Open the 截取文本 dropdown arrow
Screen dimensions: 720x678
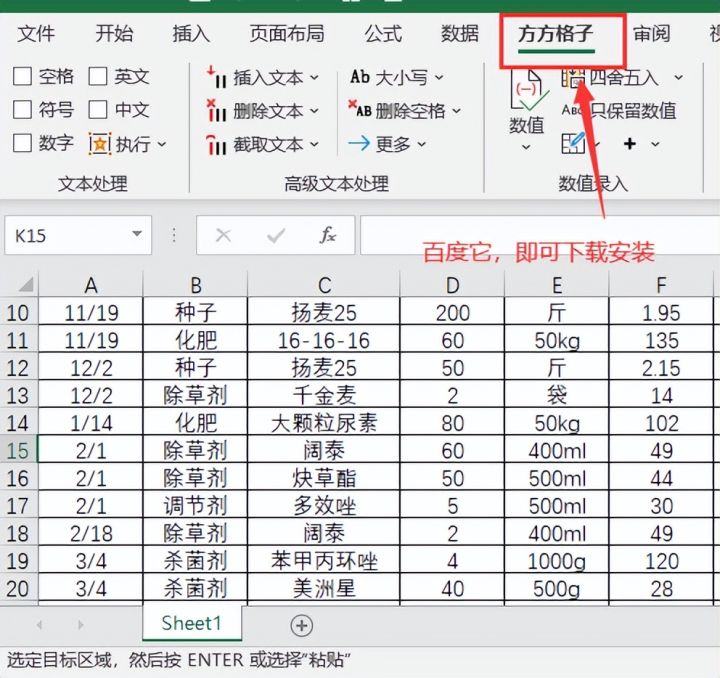pyautogui.click(x=314, y=145)
